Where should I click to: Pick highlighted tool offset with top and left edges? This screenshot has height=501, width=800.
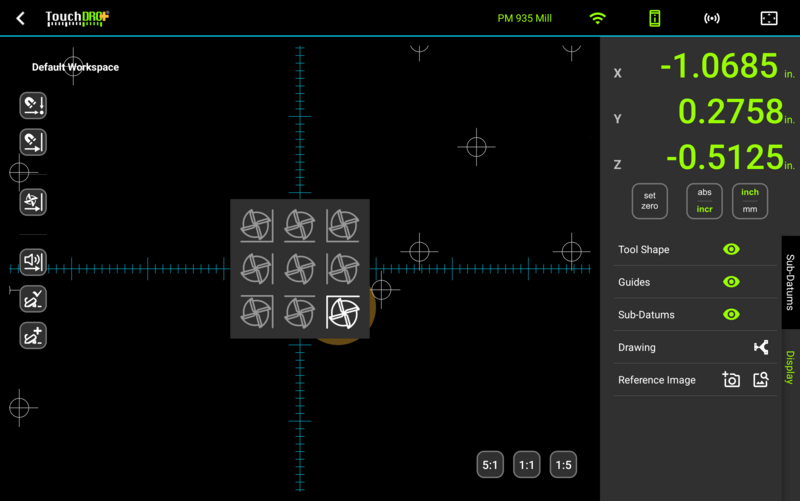point(343,312)
